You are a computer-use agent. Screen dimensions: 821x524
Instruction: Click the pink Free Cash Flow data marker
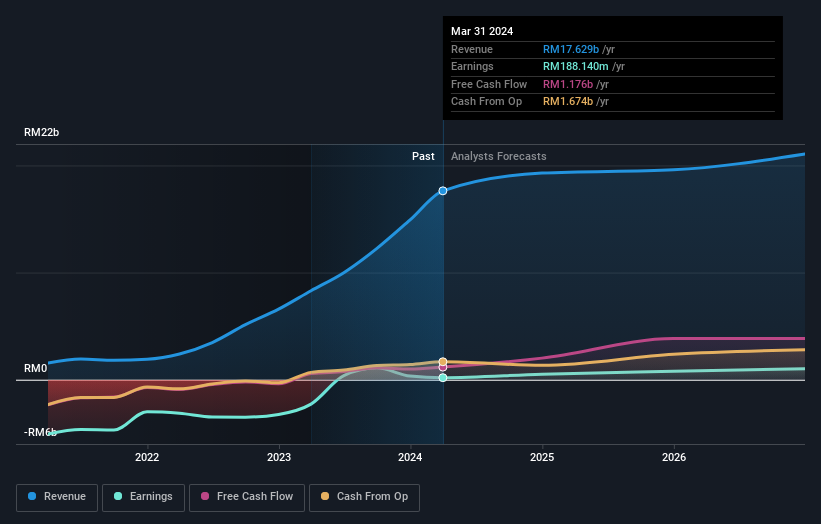(443, 367)
